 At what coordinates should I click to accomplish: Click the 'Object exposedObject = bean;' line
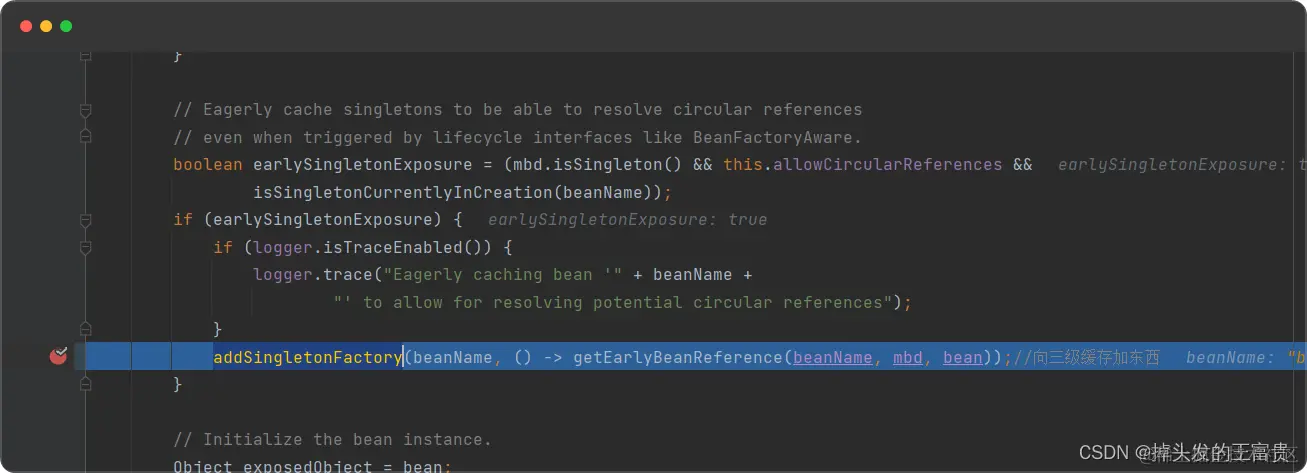tap(313, 466)
